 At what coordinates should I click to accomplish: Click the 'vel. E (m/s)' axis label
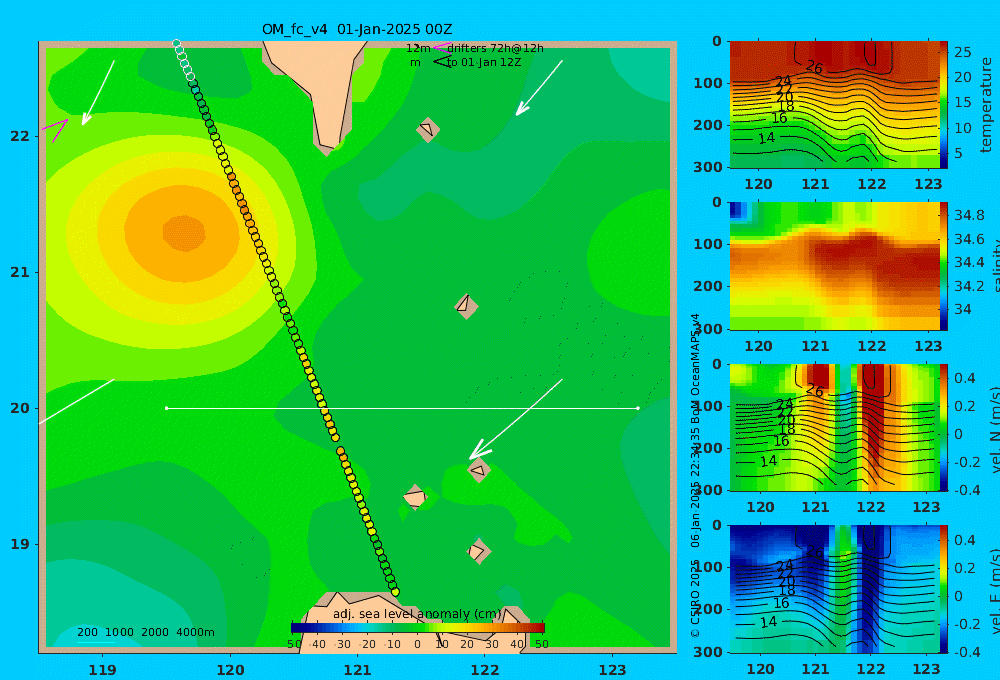point(994,591)
